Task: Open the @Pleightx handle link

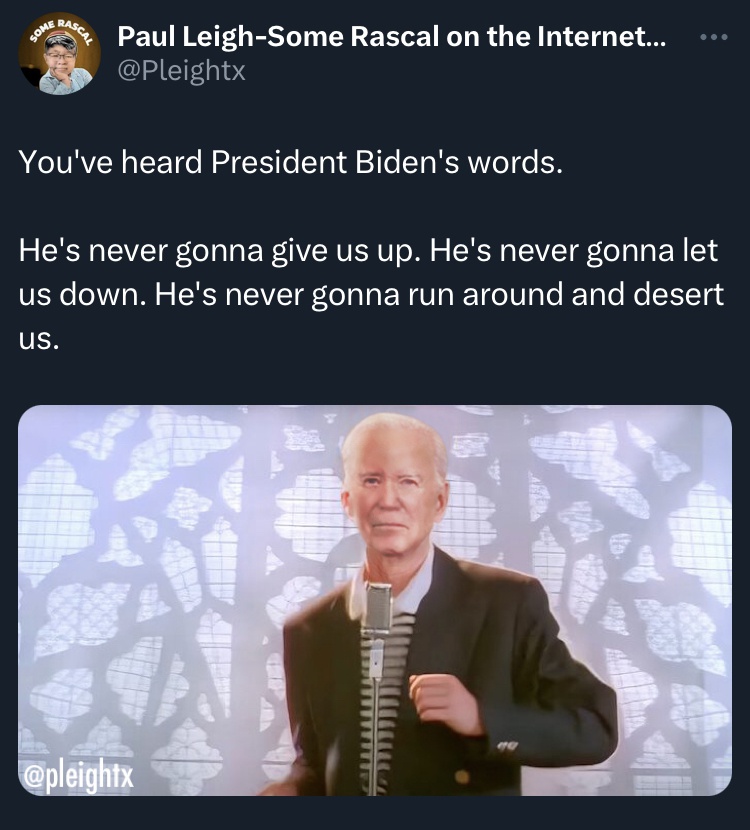Action: coord(181,70)
